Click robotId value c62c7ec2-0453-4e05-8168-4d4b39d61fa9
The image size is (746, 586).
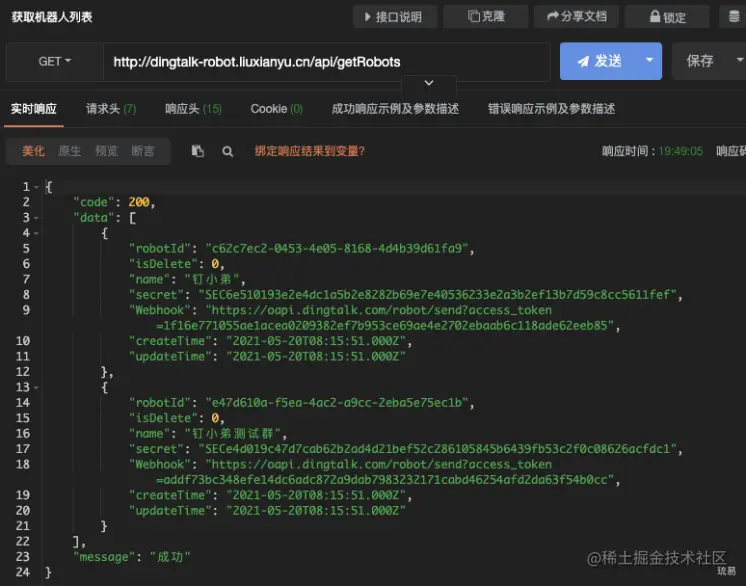tap(337, 248)
